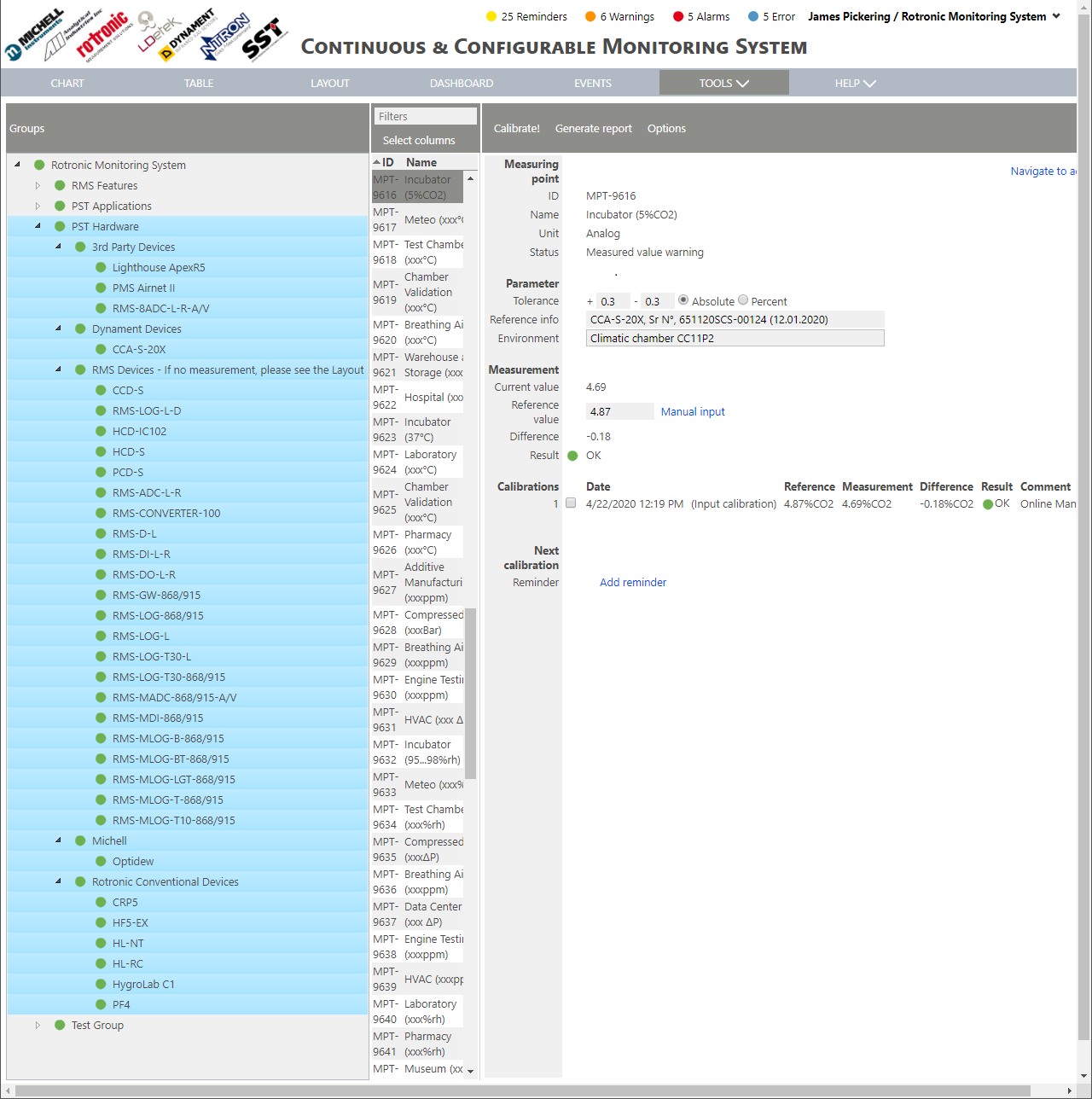
Task: Click orange Warnings status dot
Action: (x=590, y=16)
